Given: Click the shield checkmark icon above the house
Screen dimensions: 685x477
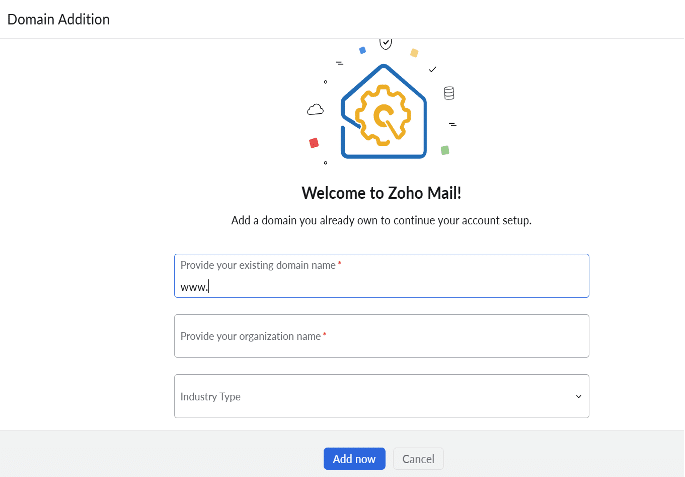Looking at the screenshot, I should tap(385, 43).
